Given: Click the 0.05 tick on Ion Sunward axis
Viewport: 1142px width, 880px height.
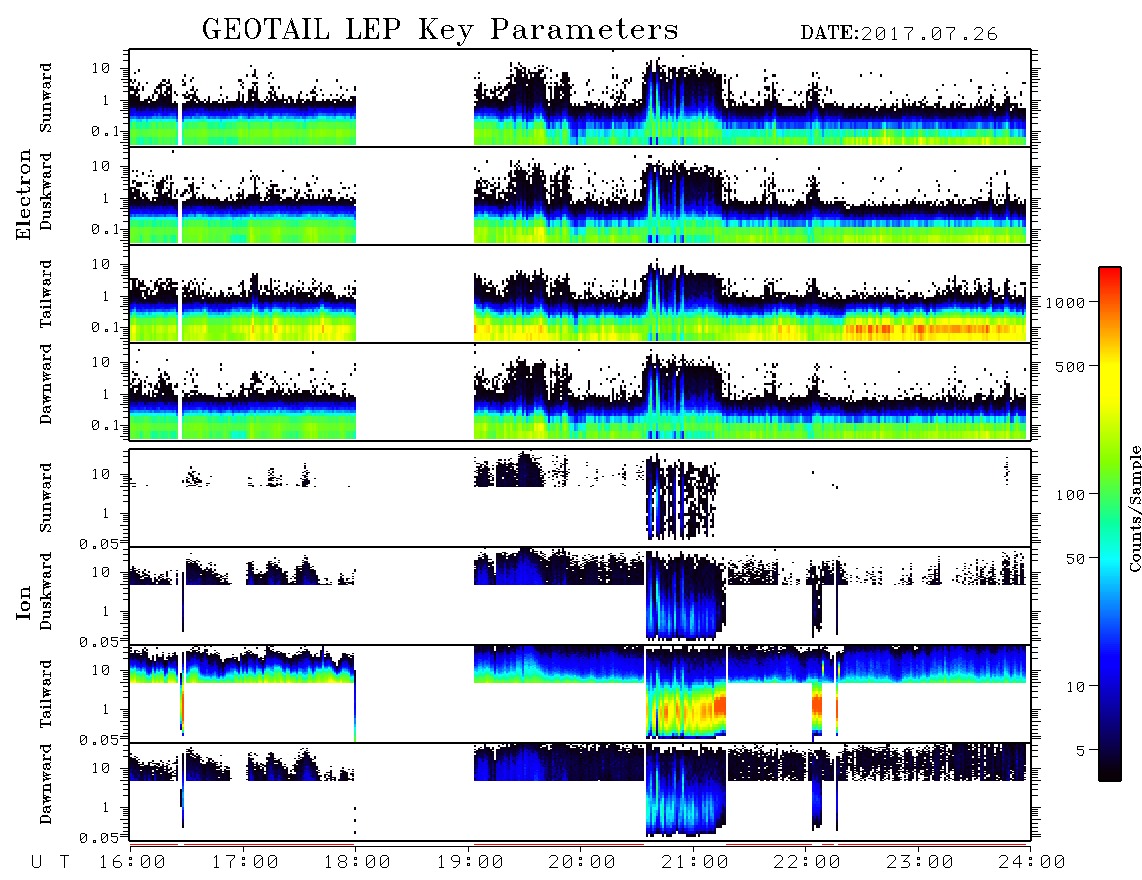Looking at the screenshot, I should (x=99, y=543).
